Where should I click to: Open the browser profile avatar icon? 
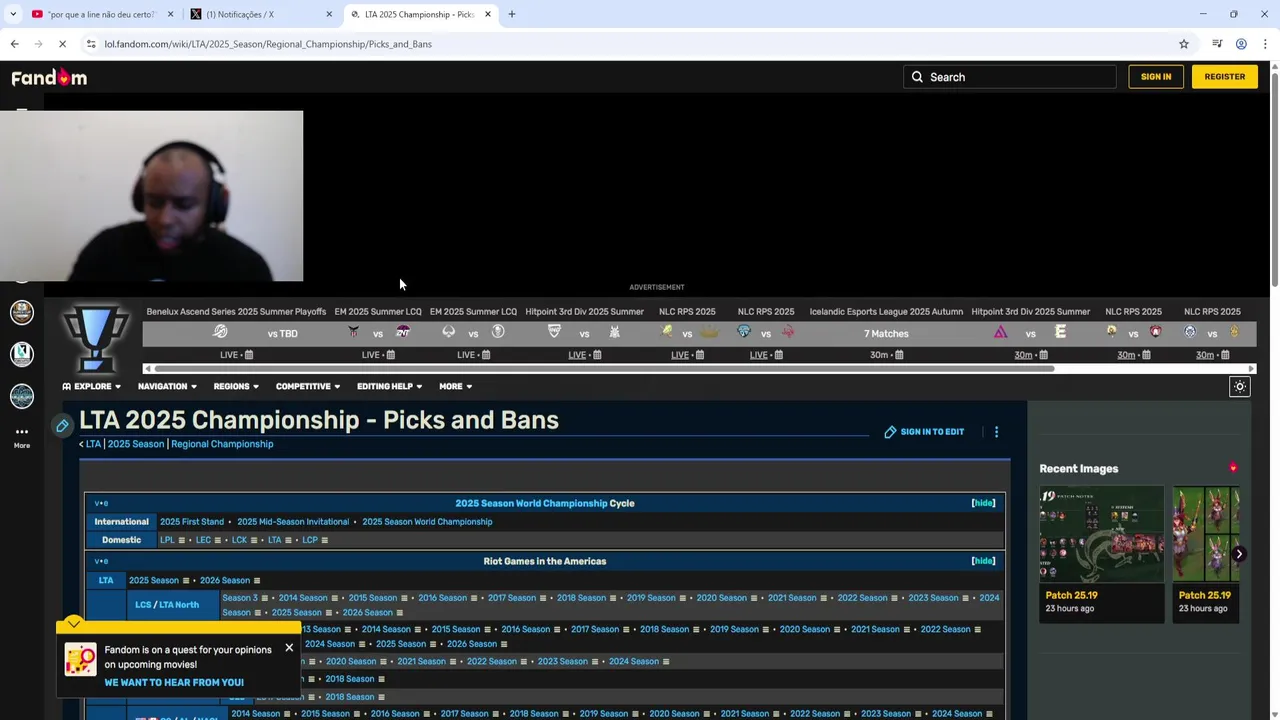[x=1241, y=44]
